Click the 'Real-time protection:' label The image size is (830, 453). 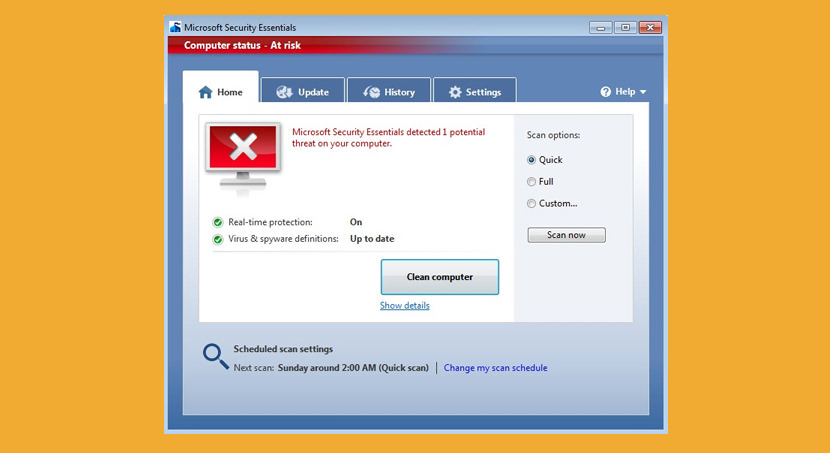[x=270, y=222]
